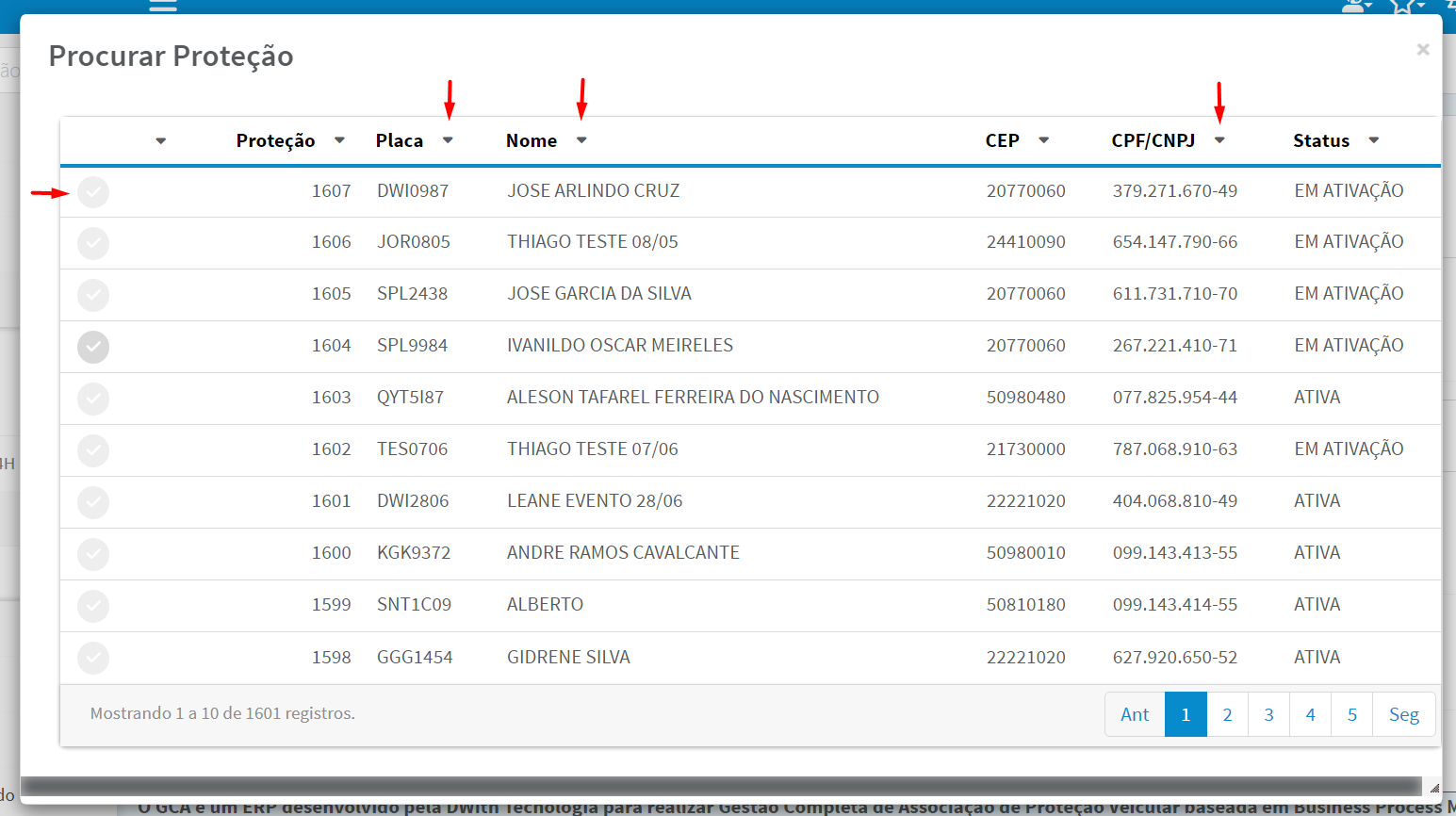Select the row check for THIAGO TESTE 07/06
1456x816 pixels.
pos(93,450)
